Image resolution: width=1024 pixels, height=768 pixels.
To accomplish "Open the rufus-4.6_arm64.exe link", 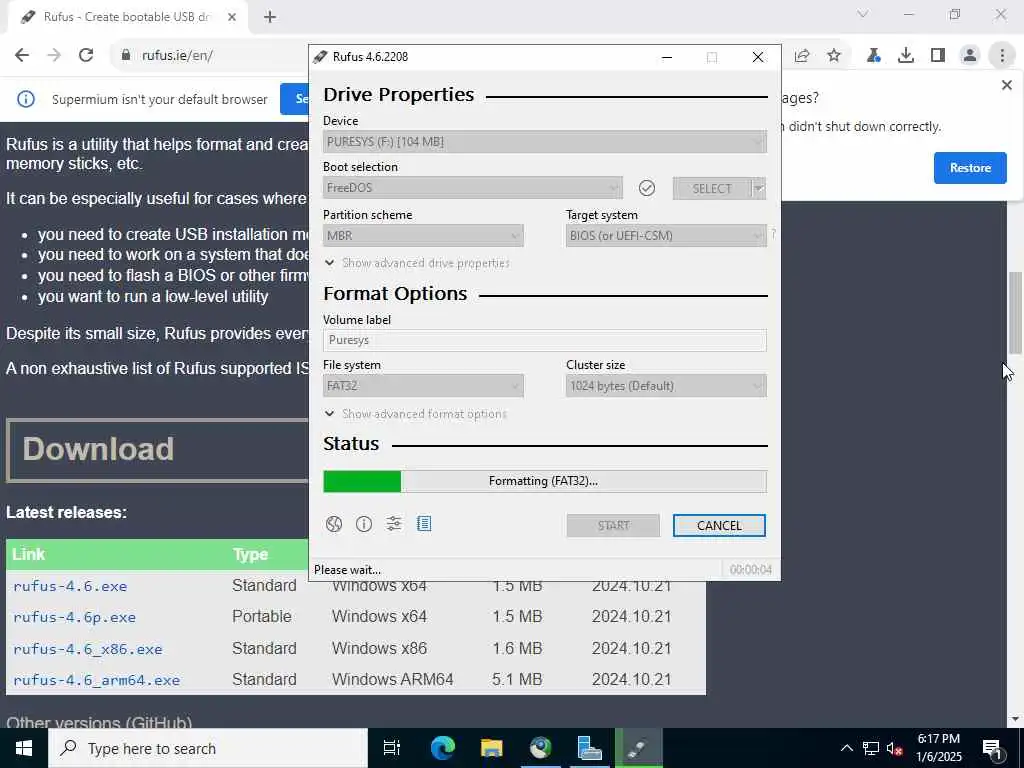I will (97, 680).
